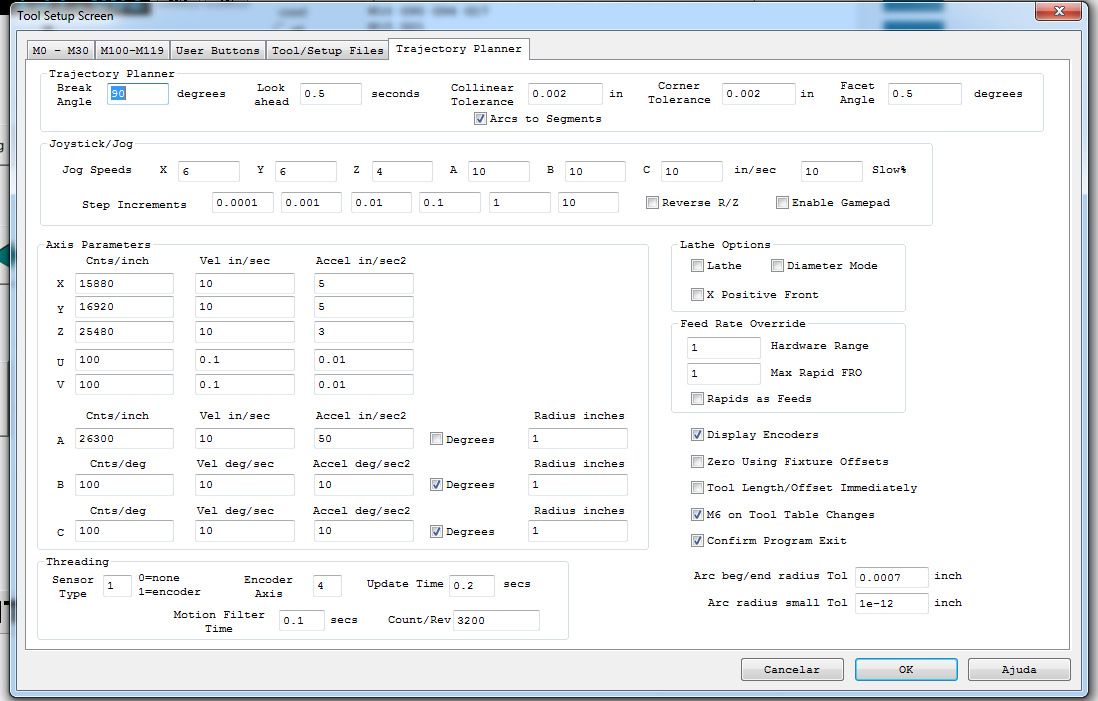Focus the Count/Rev threading field
Image resolution: width=1098 pixels, height=701 pixels.
click(x=496, y=620)
